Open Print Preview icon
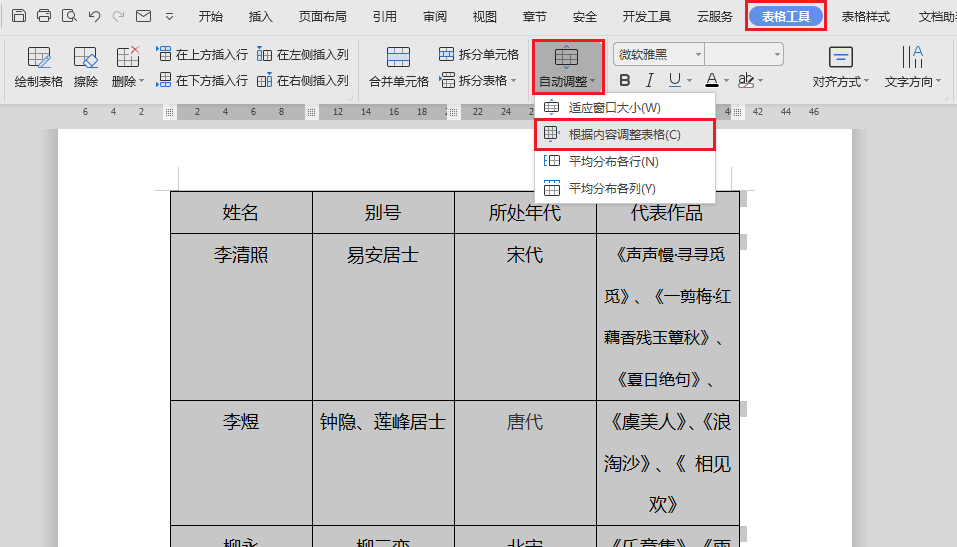Image resolution: width=957 pixels, height=547 pixels. click(x=69, y=16)
